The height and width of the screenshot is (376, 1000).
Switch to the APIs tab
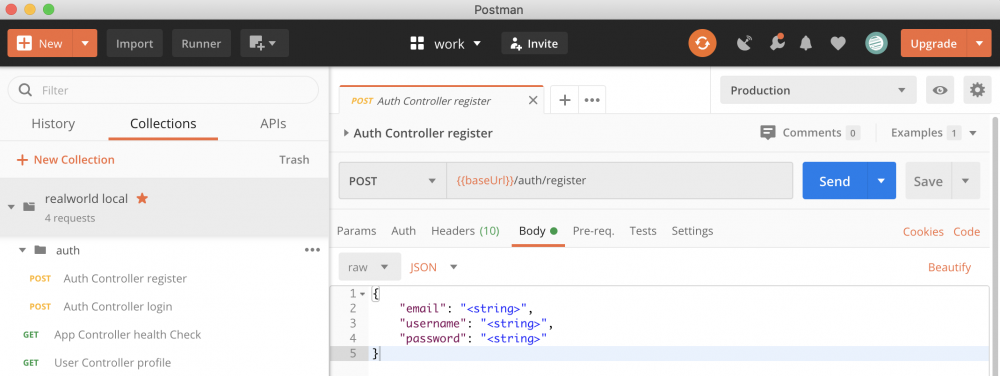273,124
